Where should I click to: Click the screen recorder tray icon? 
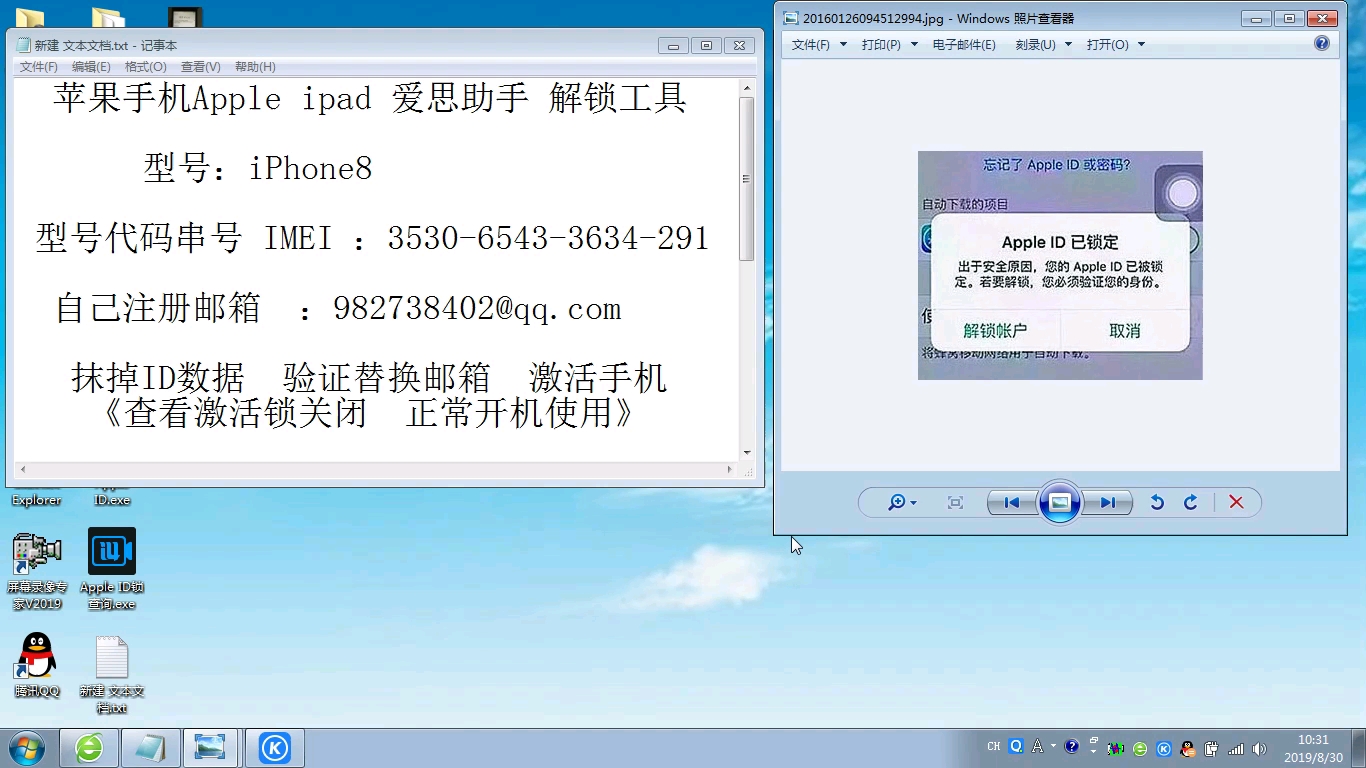[1116, 748]
